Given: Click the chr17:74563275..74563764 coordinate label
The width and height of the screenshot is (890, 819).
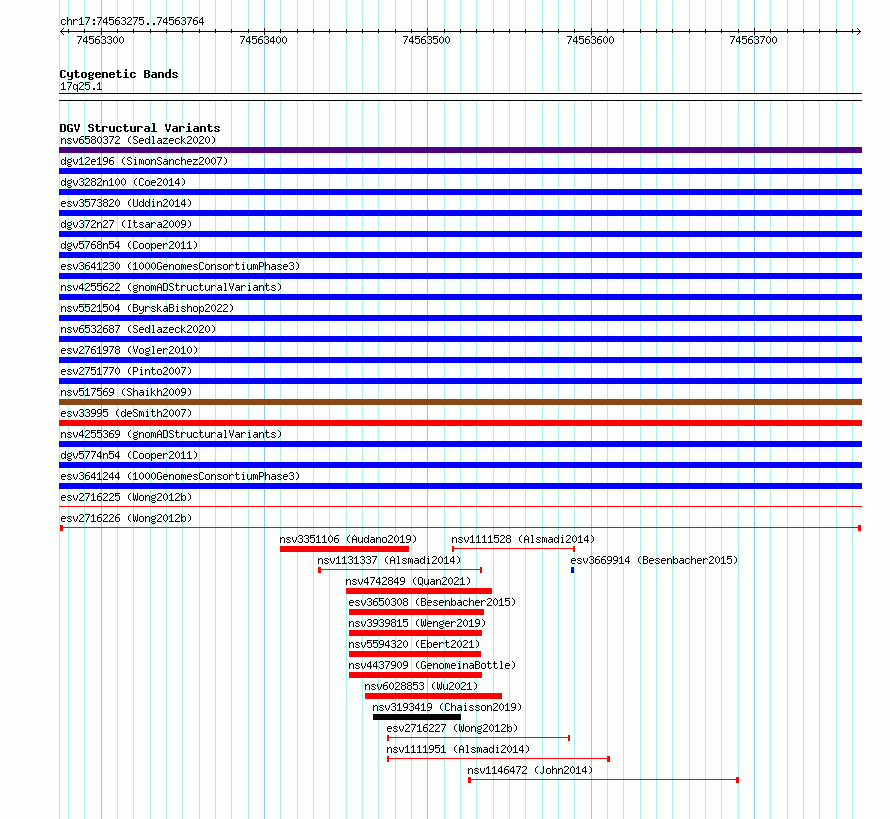Looking at the screenshot, I should (132, 21).
